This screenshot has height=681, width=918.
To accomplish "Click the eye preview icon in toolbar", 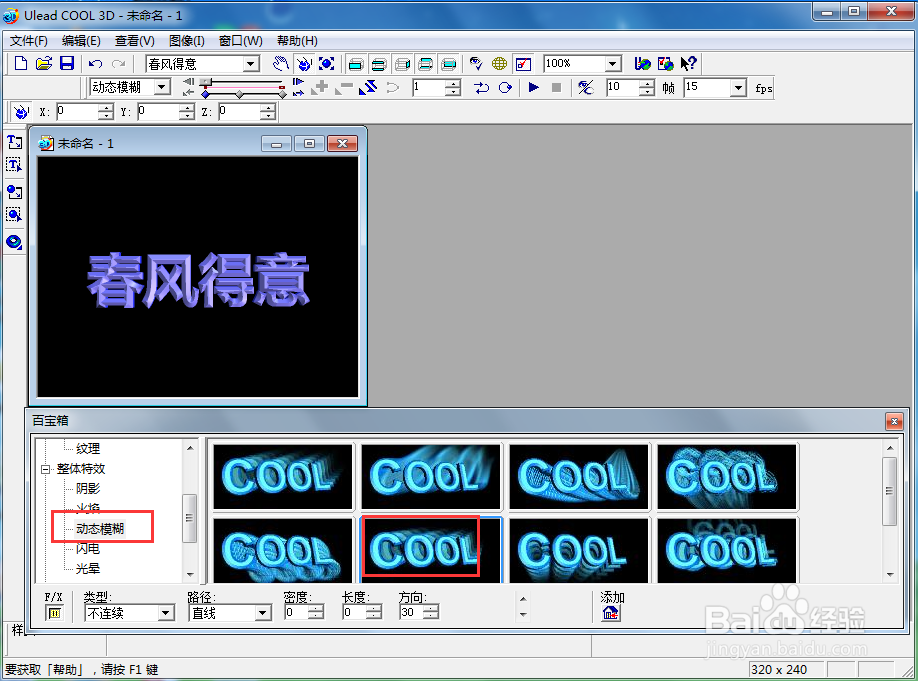I will 476,63.
